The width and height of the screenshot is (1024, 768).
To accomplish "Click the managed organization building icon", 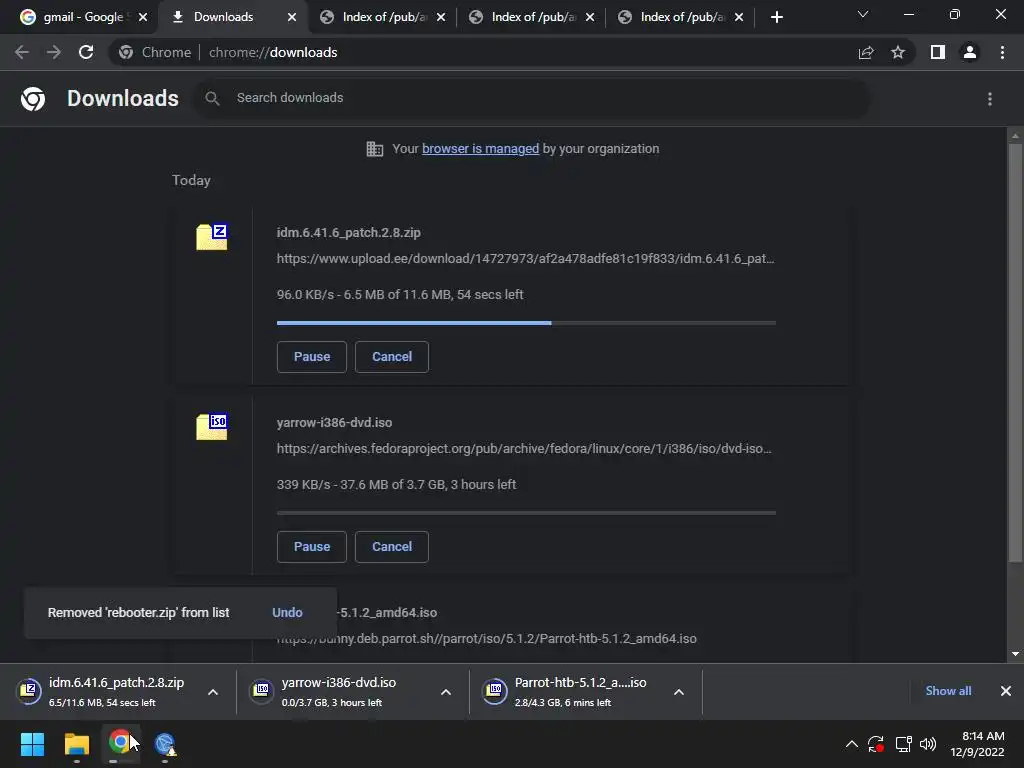I will point(375,149).
